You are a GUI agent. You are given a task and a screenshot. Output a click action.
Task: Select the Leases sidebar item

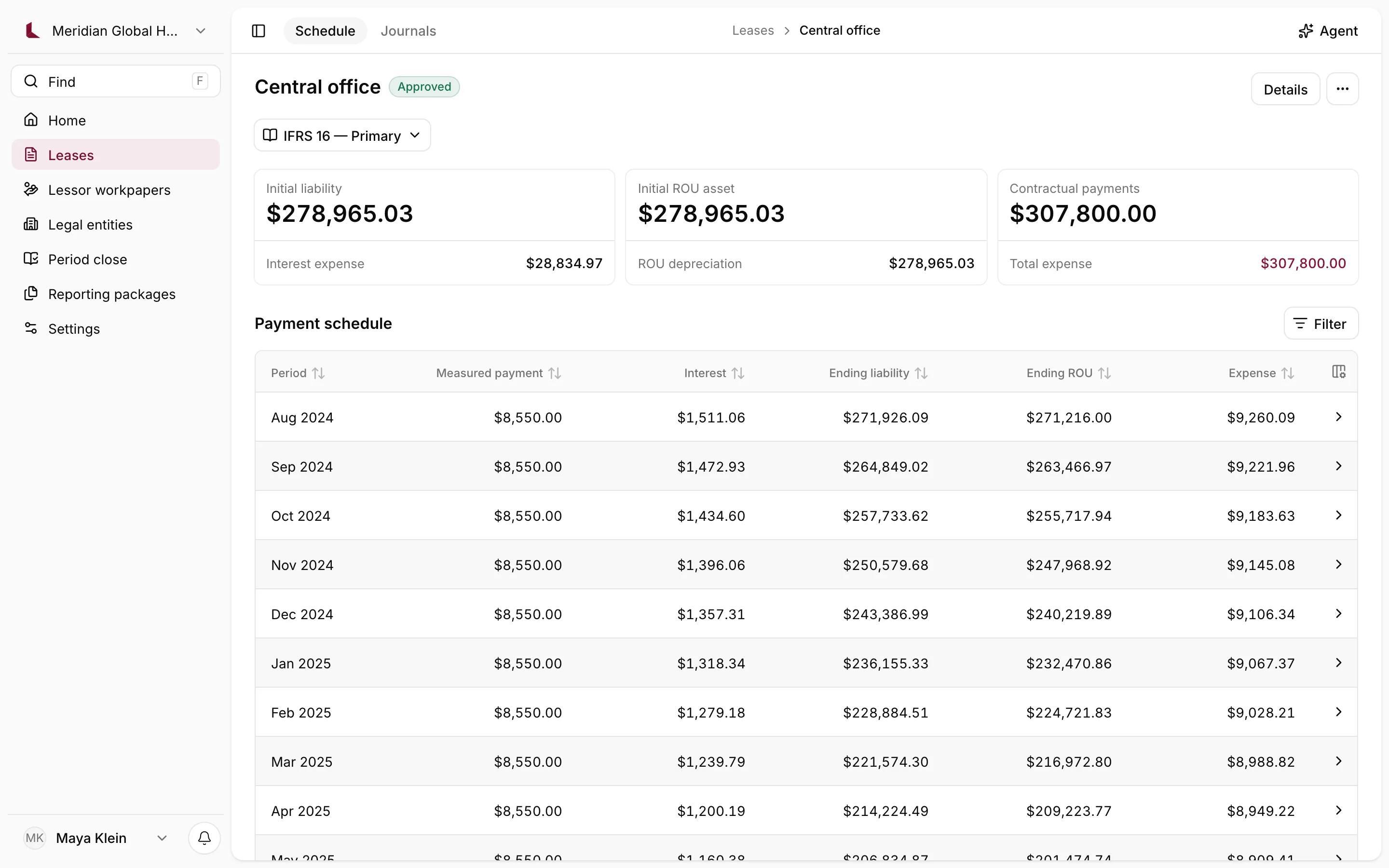pyautogui.click(x=115, y=154)
